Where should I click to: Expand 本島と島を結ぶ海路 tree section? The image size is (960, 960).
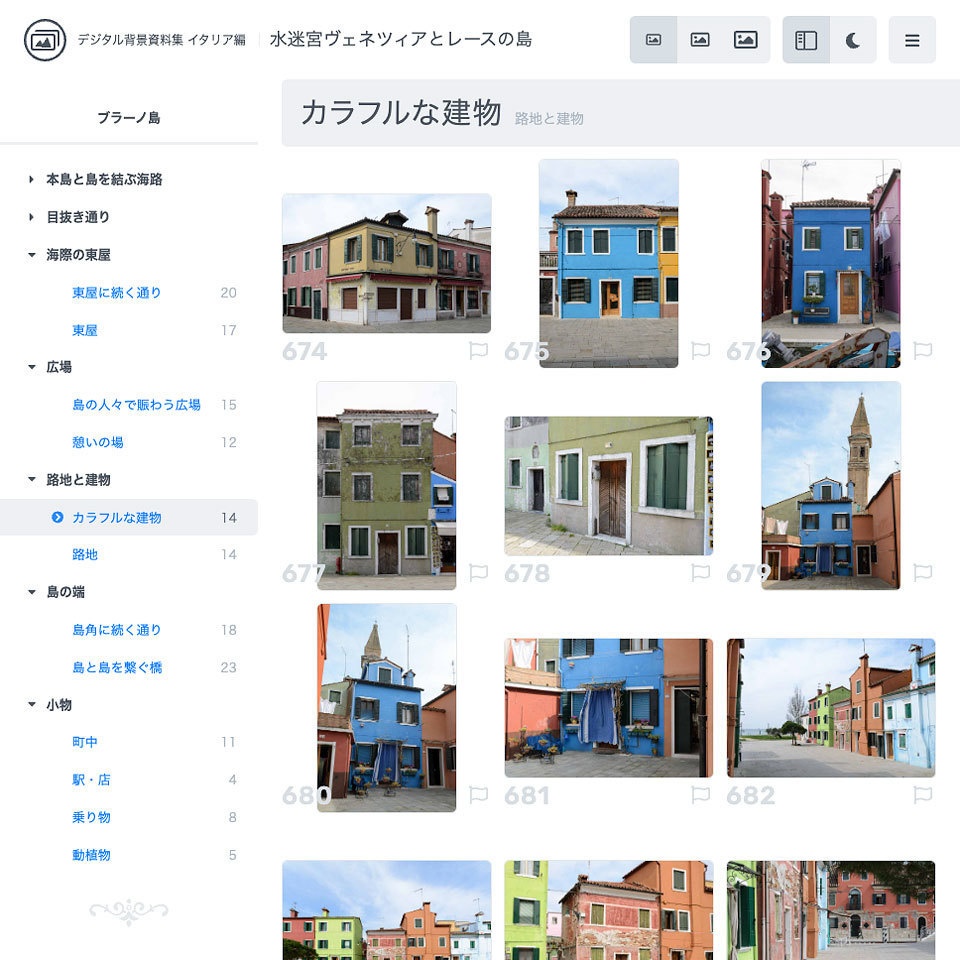[31, 179]
